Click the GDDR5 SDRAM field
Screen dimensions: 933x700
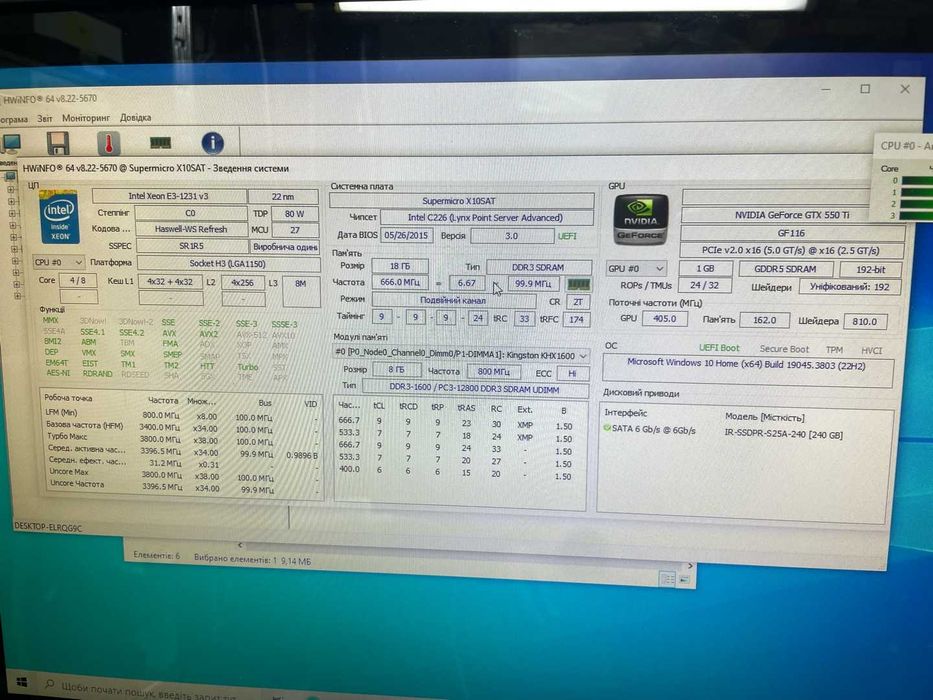coord(785,269)
